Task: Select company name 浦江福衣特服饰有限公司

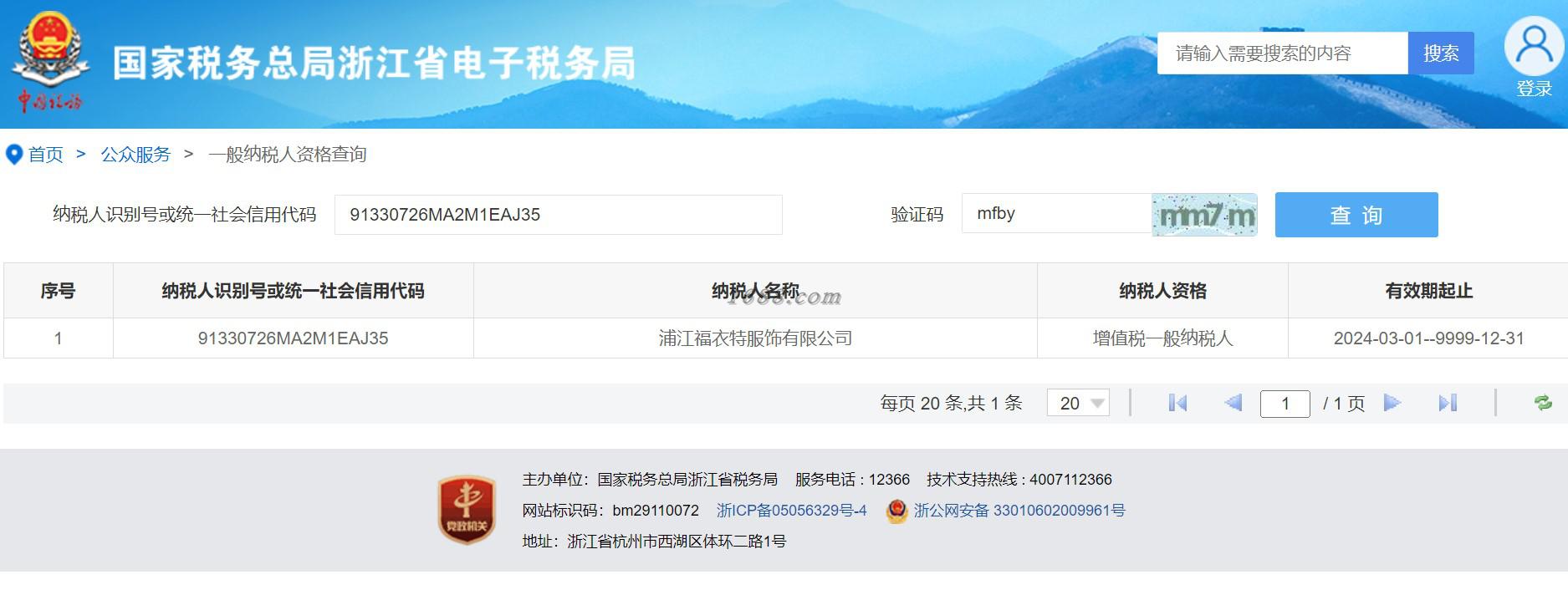Action: pyautogui.click(x=755, y=338)
